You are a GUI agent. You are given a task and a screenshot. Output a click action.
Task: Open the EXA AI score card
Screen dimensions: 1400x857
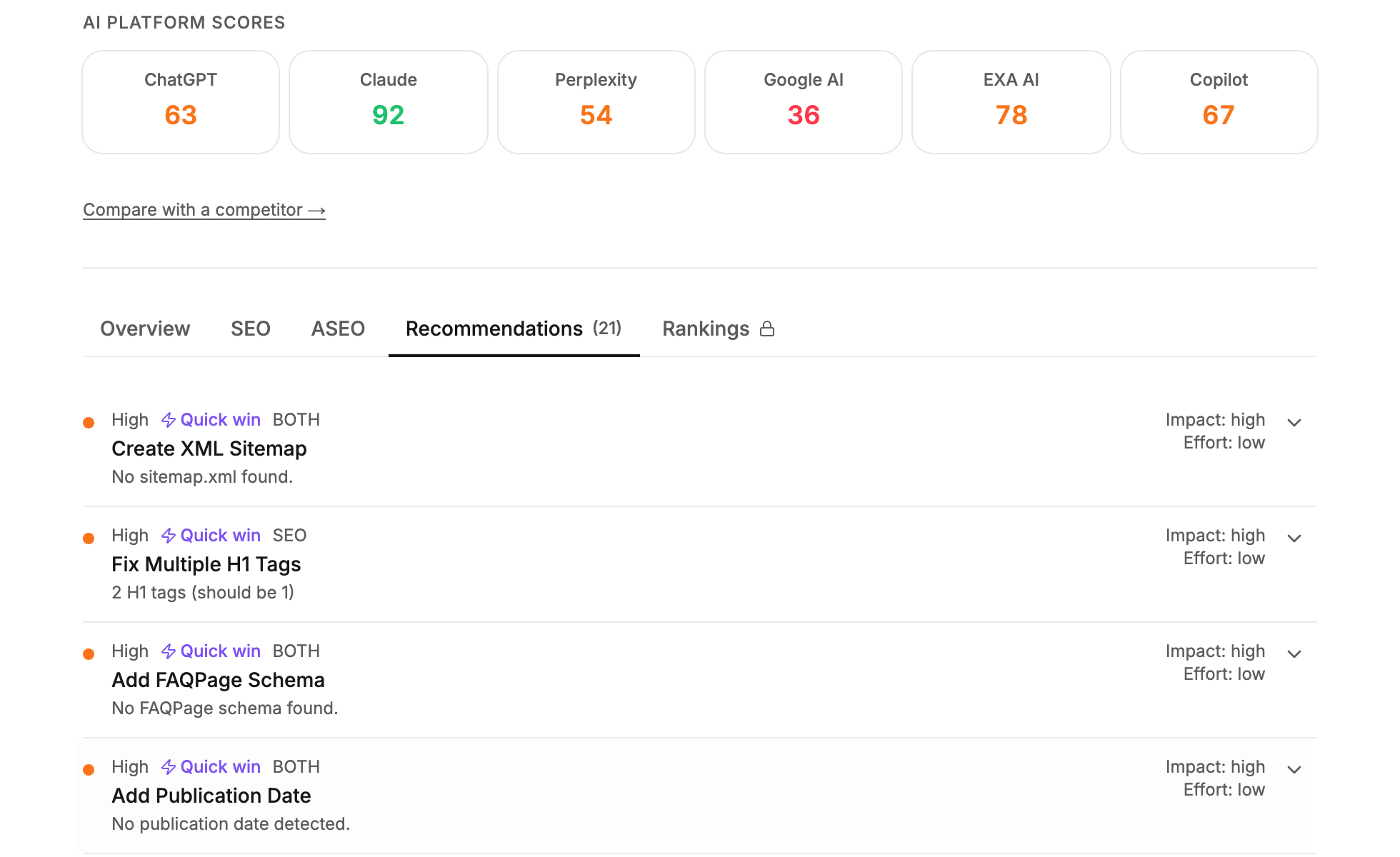1011,101
